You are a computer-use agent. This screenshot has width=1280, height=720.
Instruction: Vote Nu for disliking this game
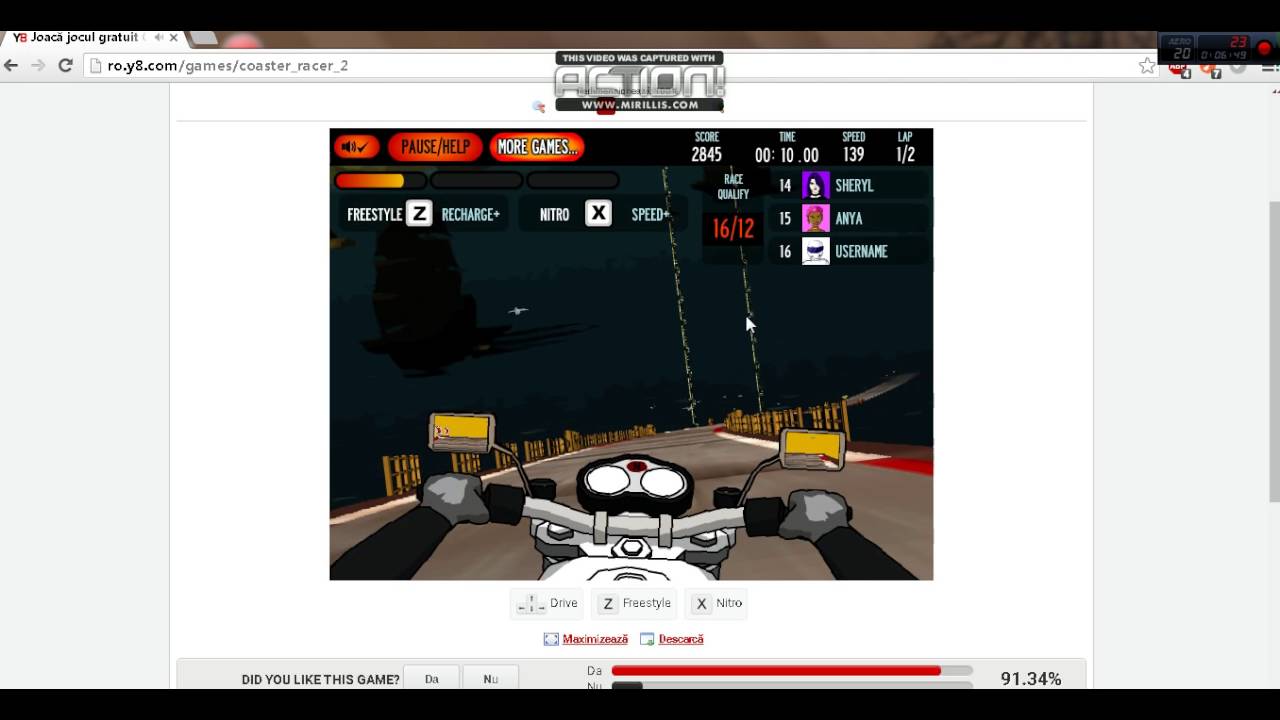[490, 679]
